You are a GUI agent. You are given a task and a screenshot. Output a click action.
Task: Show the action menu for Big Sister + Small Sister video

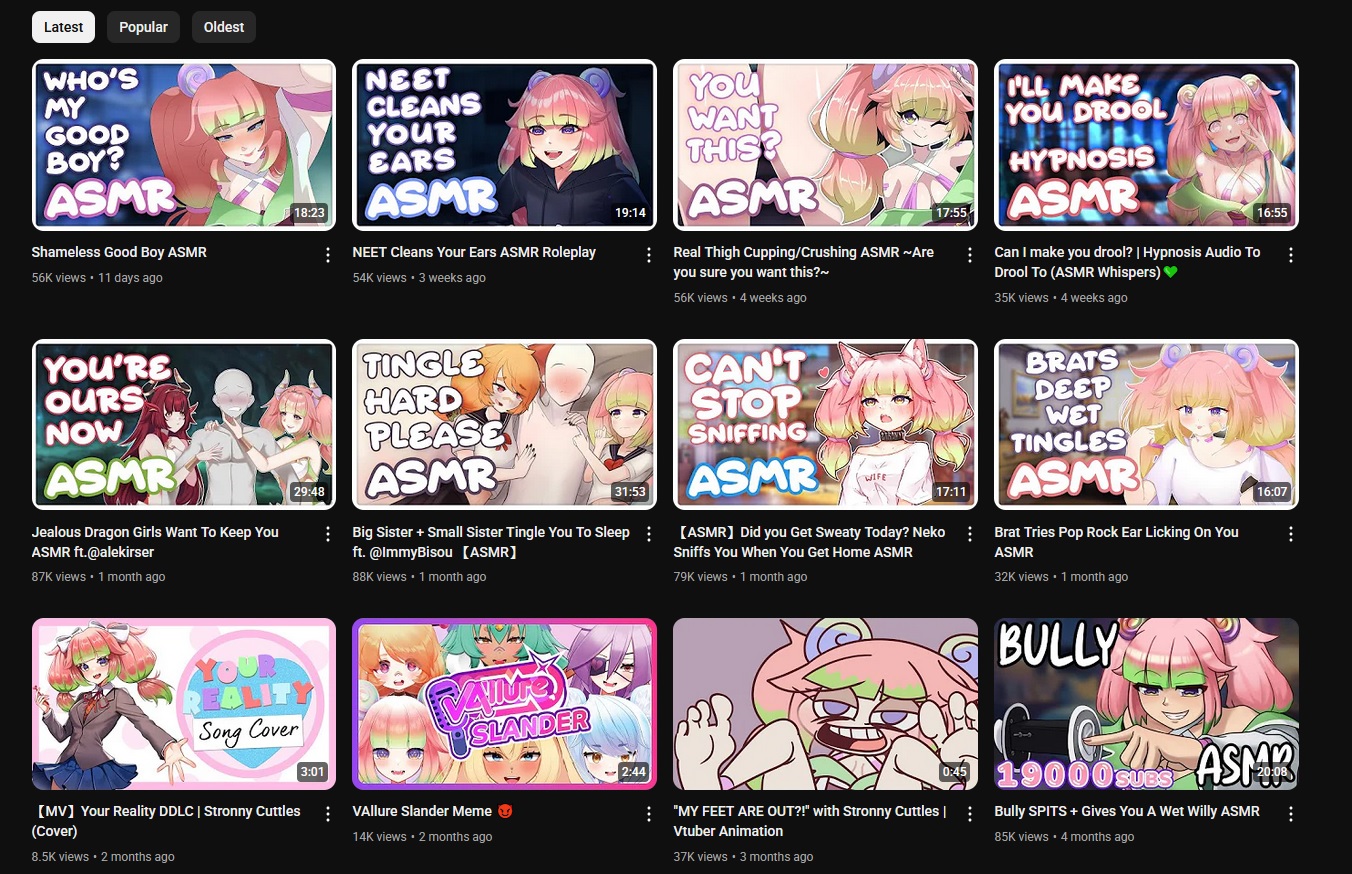649,534
